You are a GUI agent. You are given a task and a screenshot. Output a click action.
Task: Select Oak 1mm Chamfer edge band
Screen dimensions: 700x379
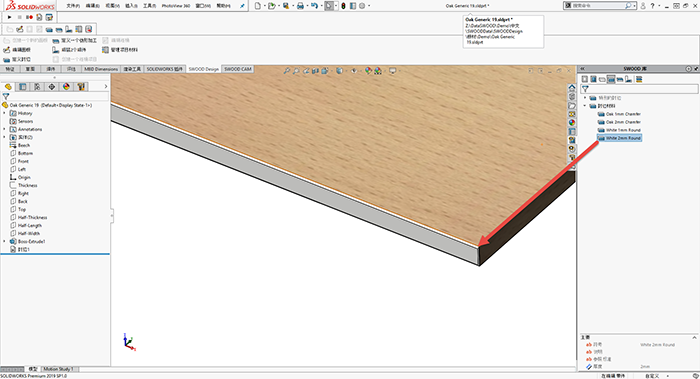pyautogui.click(x=619, y=114)
